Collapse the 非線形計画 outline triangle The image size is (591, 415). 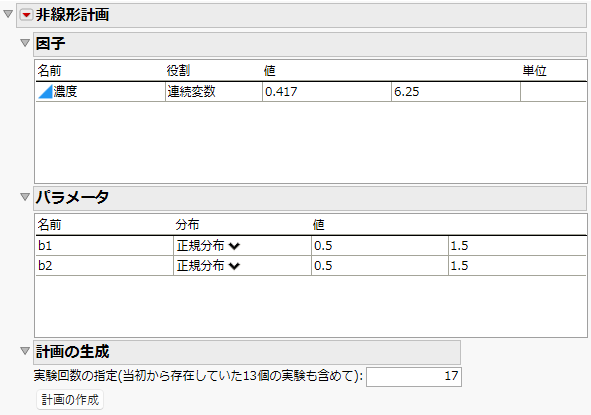[8, 14]
